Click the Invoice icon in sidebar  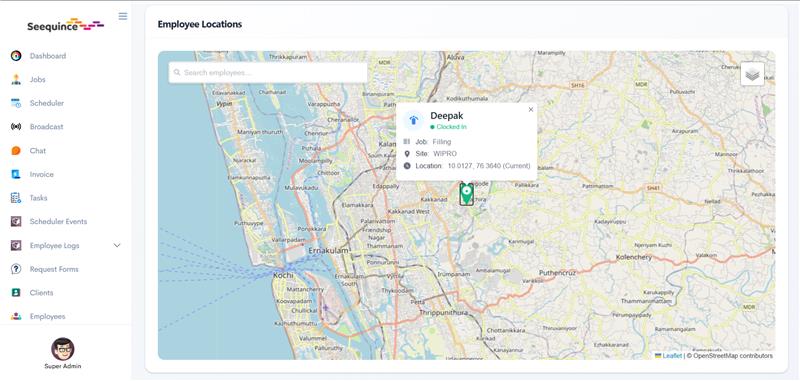pyautogui.click(x=16, y=174)
